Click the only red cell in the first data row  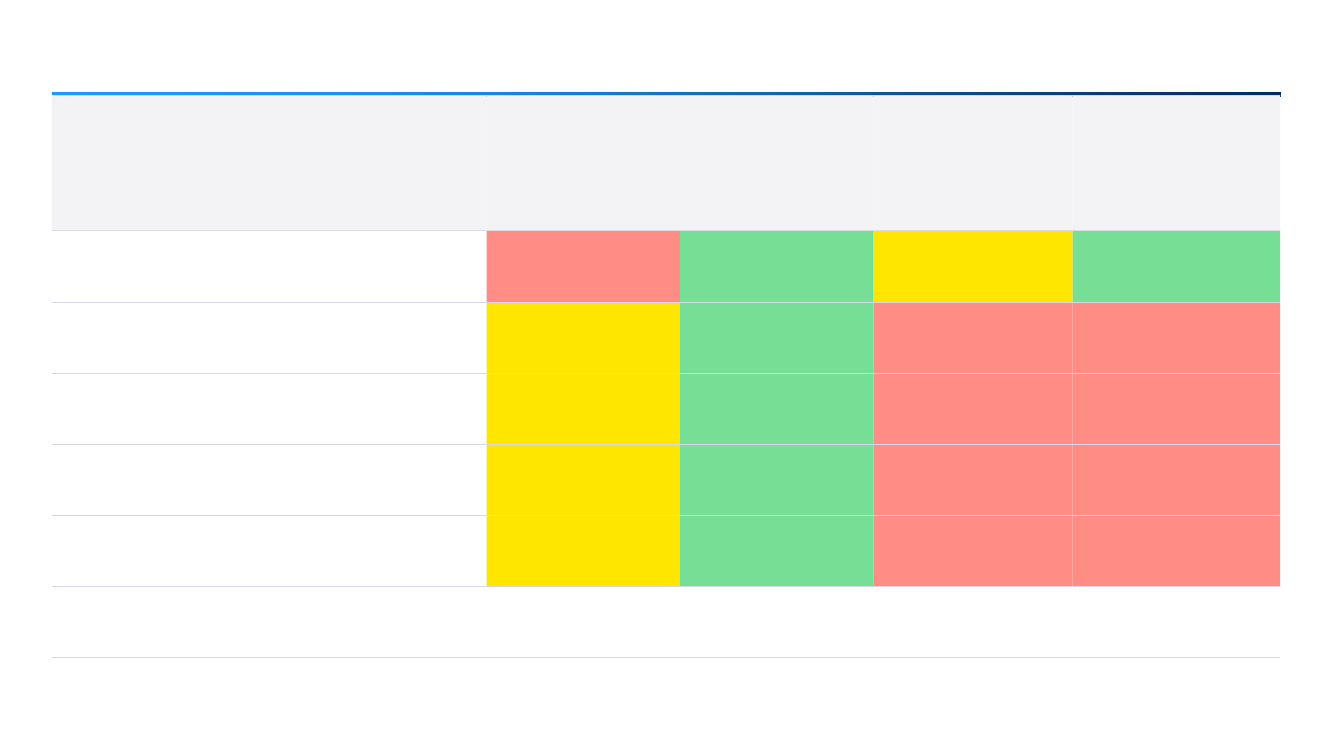[x=583, y=266]
